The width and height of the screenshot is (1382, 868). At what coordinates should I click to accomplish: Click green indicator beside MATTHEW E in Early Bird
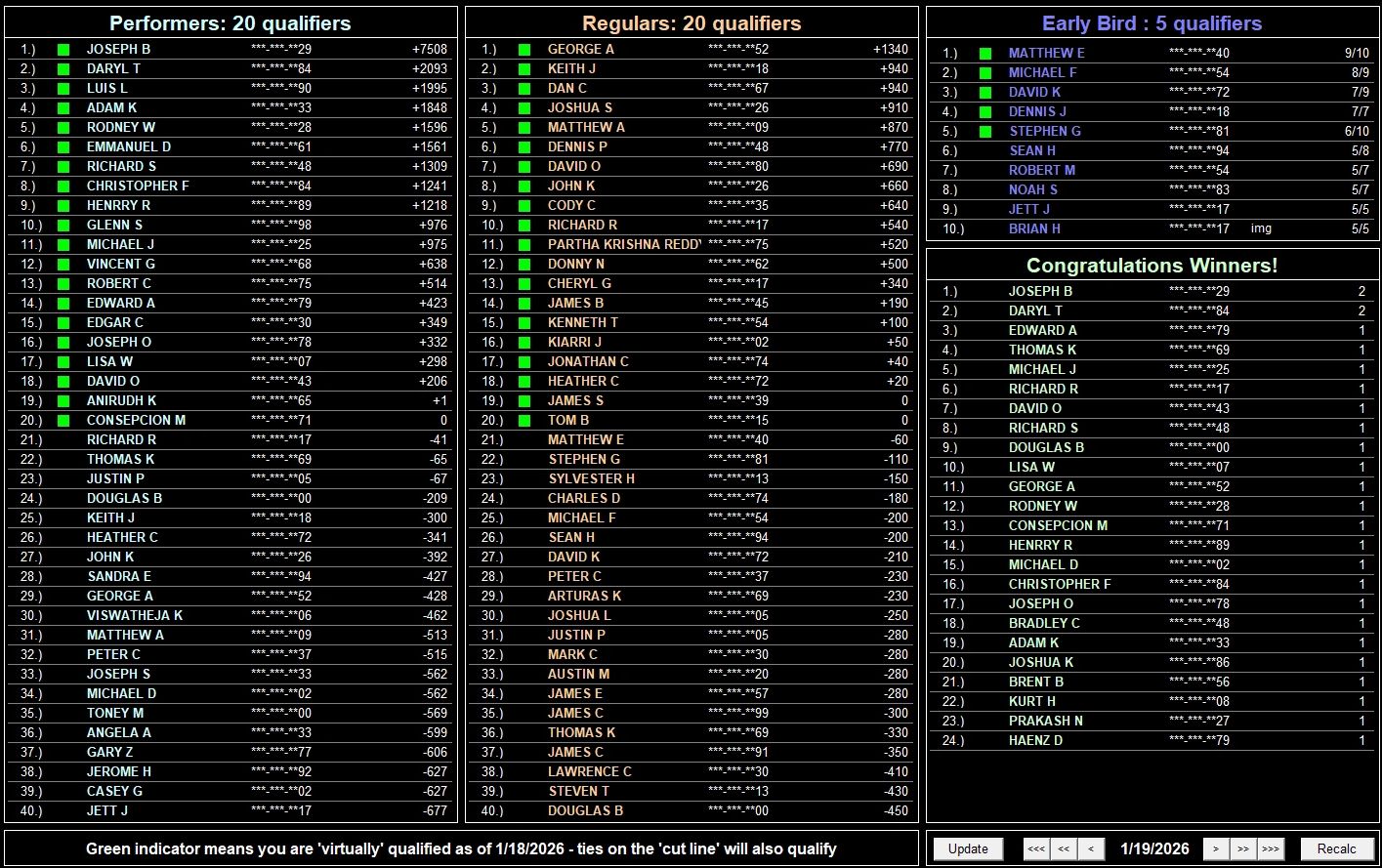click(985, 53)
